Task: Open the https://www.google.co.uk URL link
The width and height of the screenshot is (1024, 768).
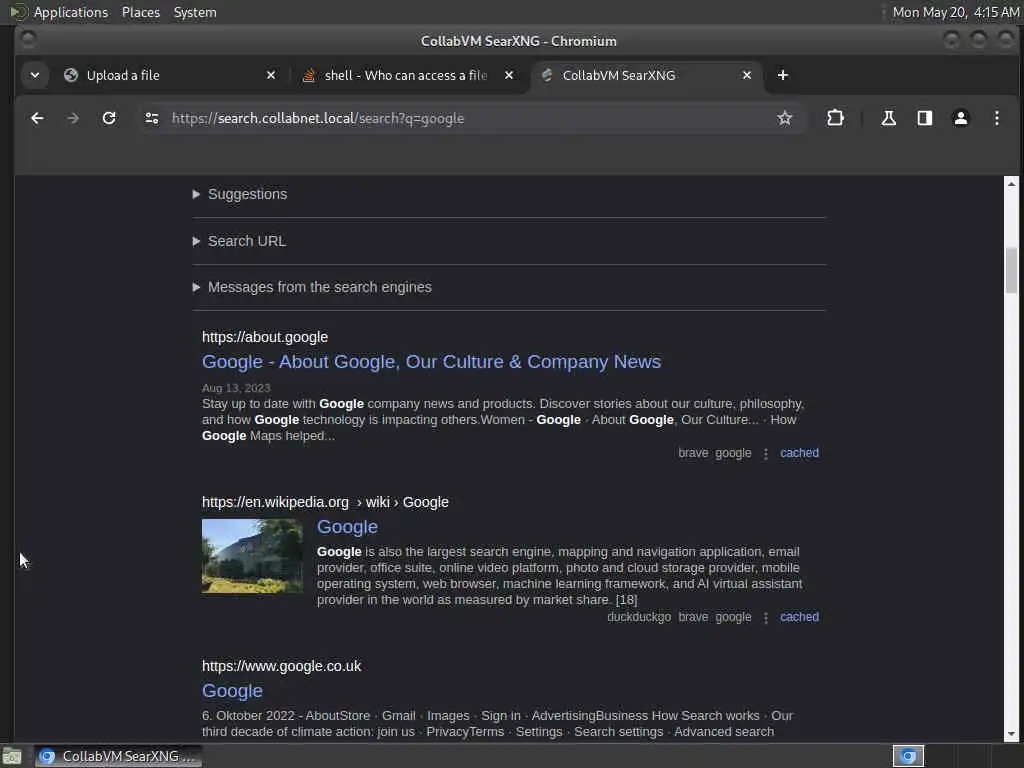Action: click(281, 666)
